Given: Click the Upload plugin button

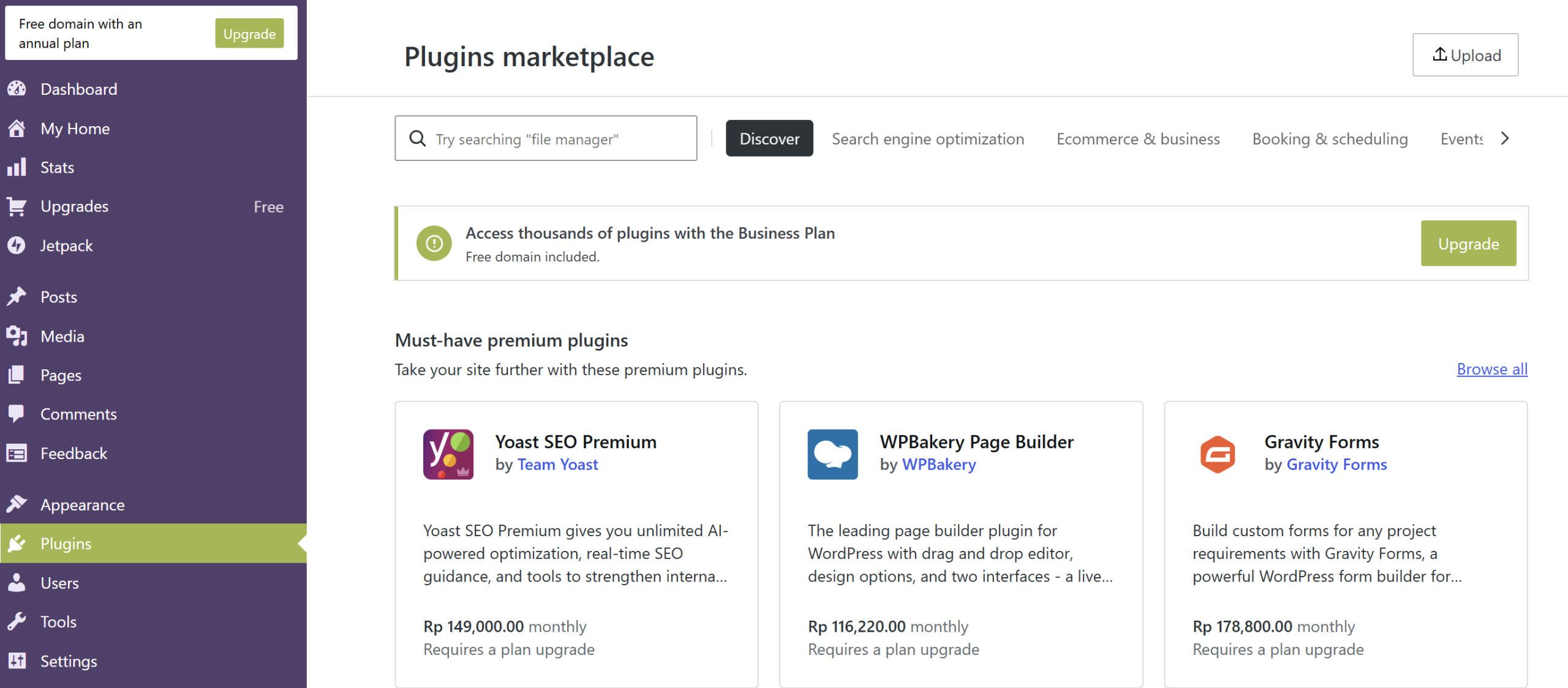Looking at the screenshot, I should [x=1465, y=55].
